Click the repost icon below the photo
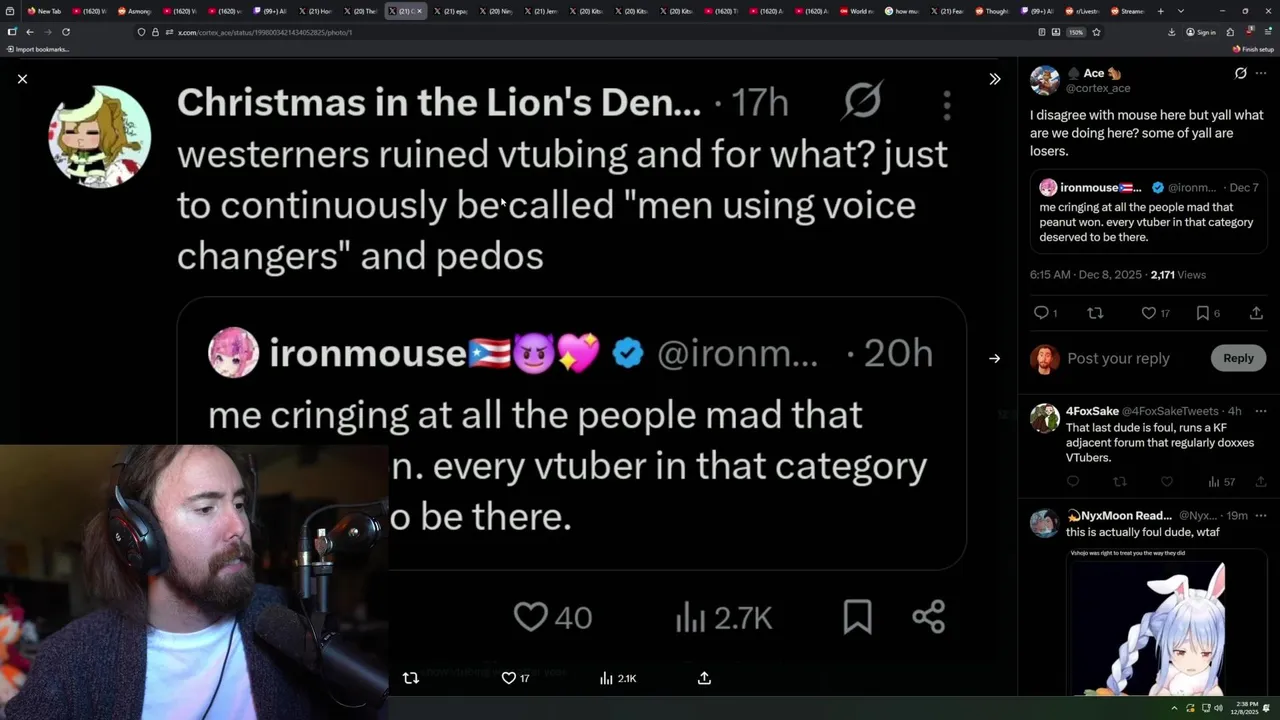The height and width of the screenshot is (720, 1280). [x=410, y=678]
